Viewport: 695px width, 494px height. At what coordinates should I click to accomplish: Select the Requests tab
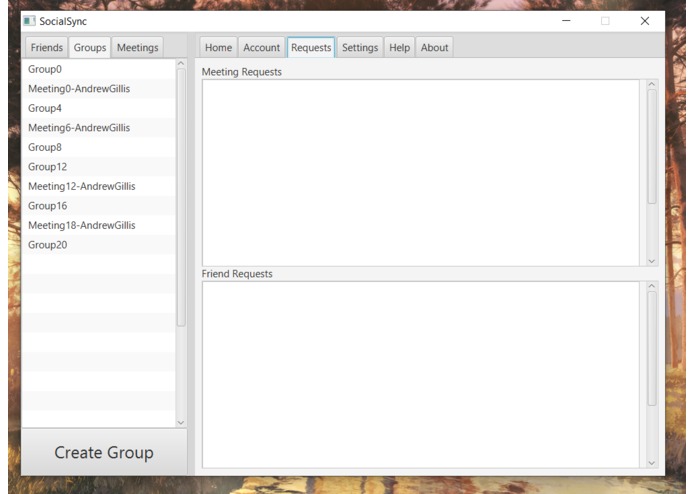[x=311, y=47]
